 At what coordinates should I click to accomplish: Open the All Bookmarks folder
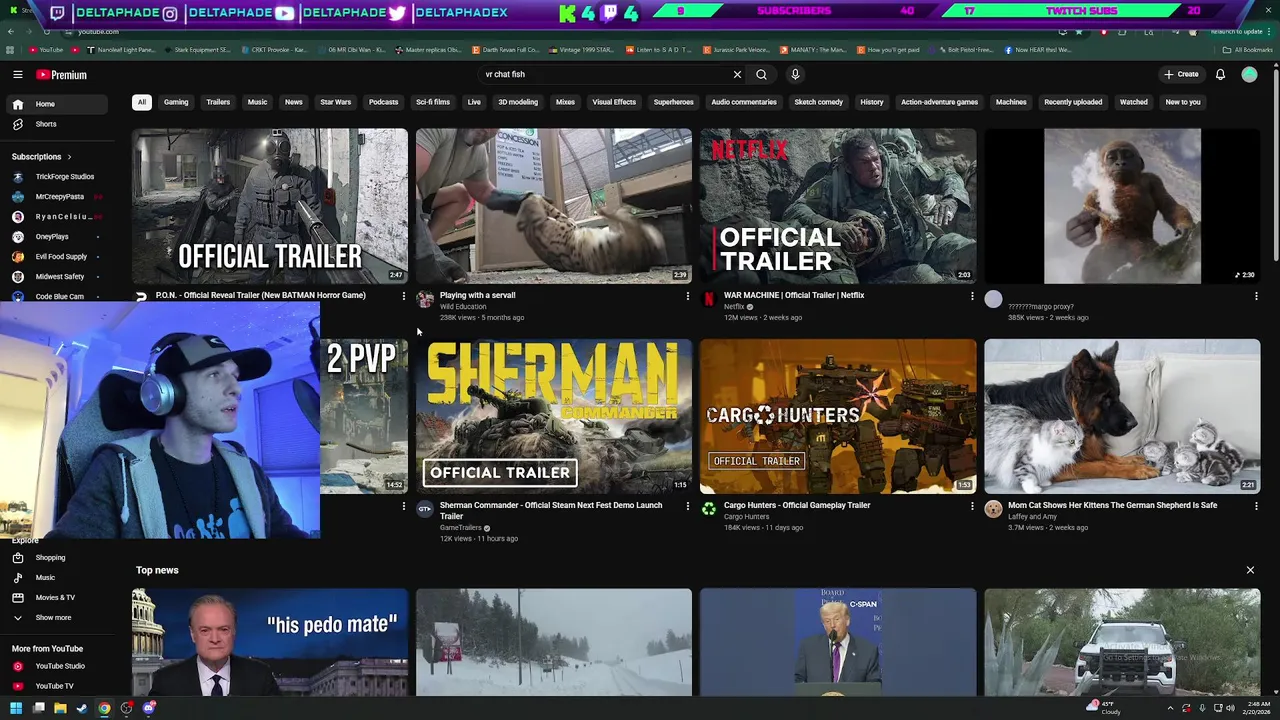point(1249,49)
